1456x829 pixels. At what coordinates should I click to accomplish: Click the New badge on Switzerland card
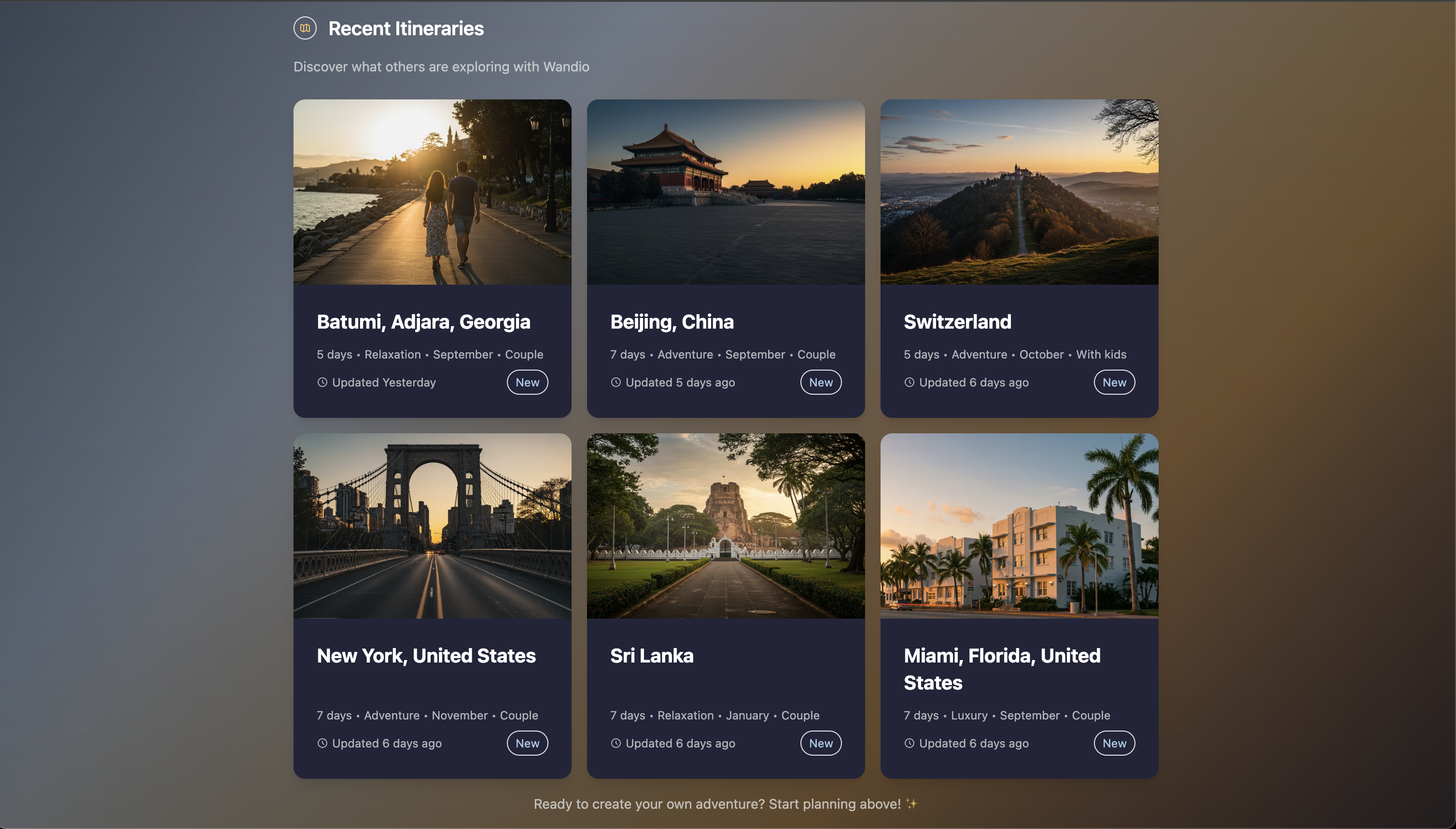point(1114,383)
